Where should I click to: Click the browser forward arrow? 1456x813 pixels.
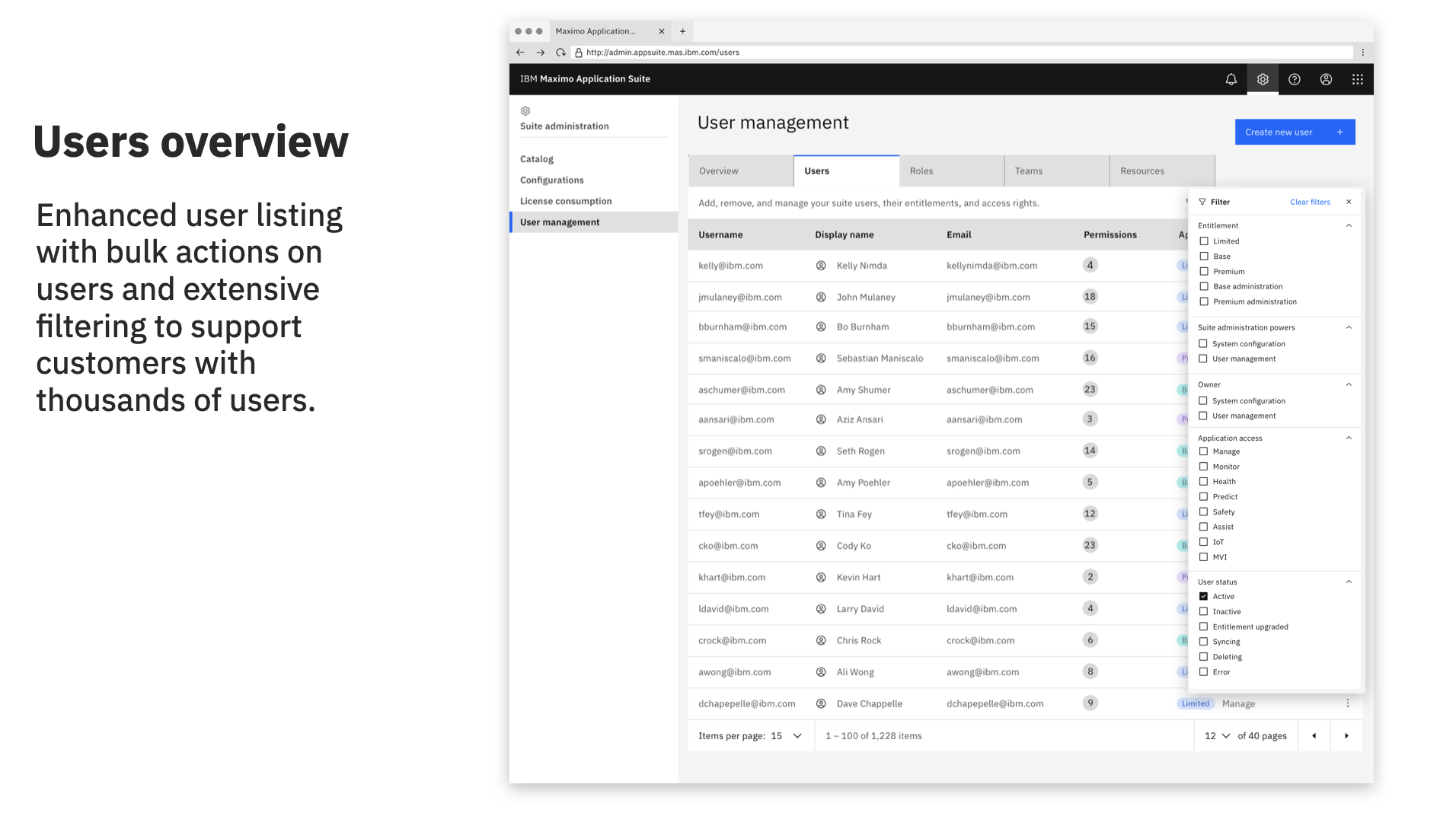coord(540,53)
